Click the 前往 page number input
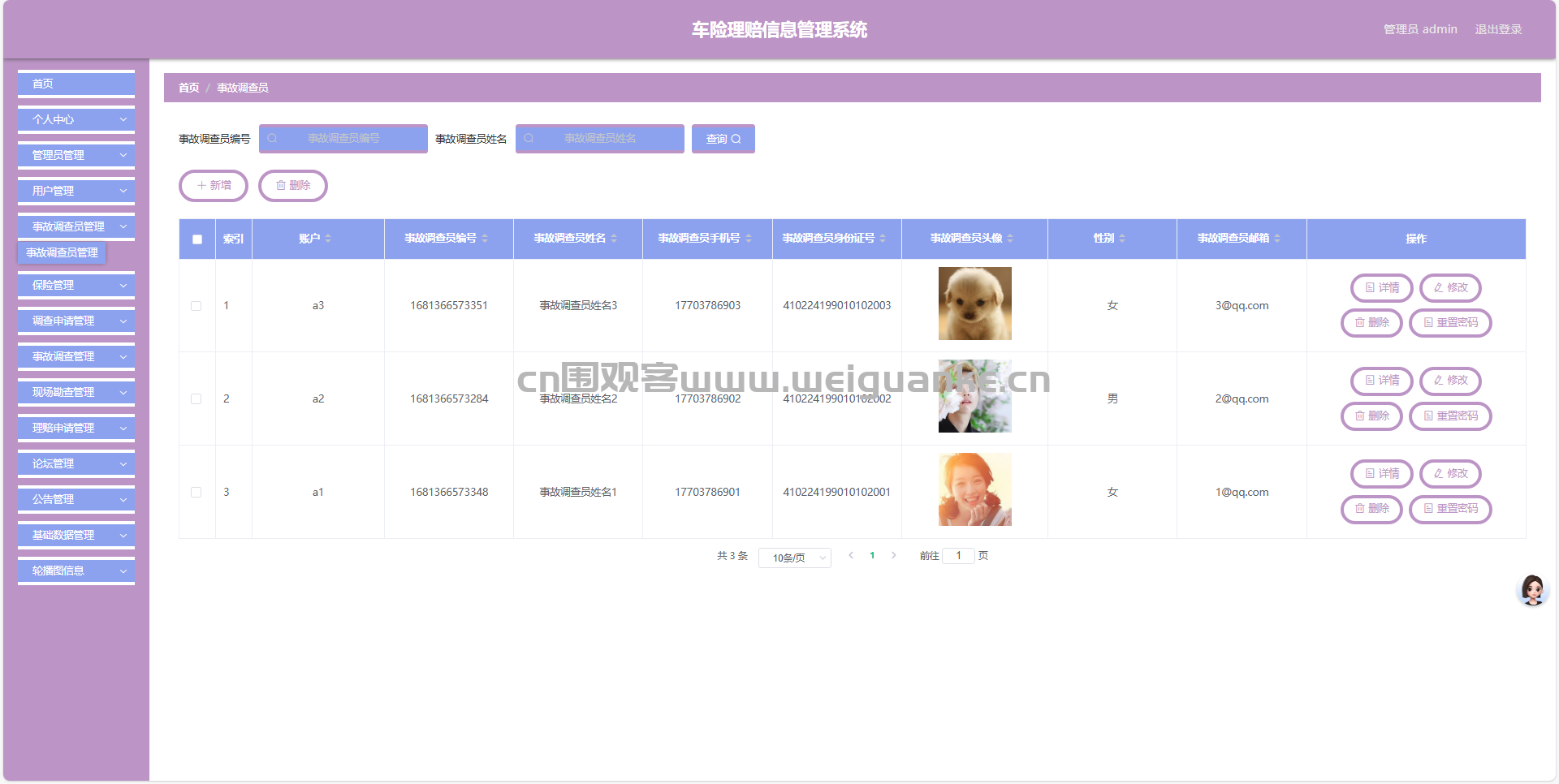Screen dimensions: 1559x784 click(958, 556)
